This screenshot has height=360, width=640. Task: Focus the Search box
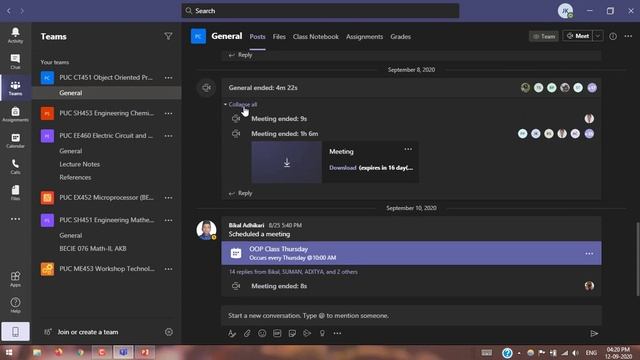tap(320, 11)
